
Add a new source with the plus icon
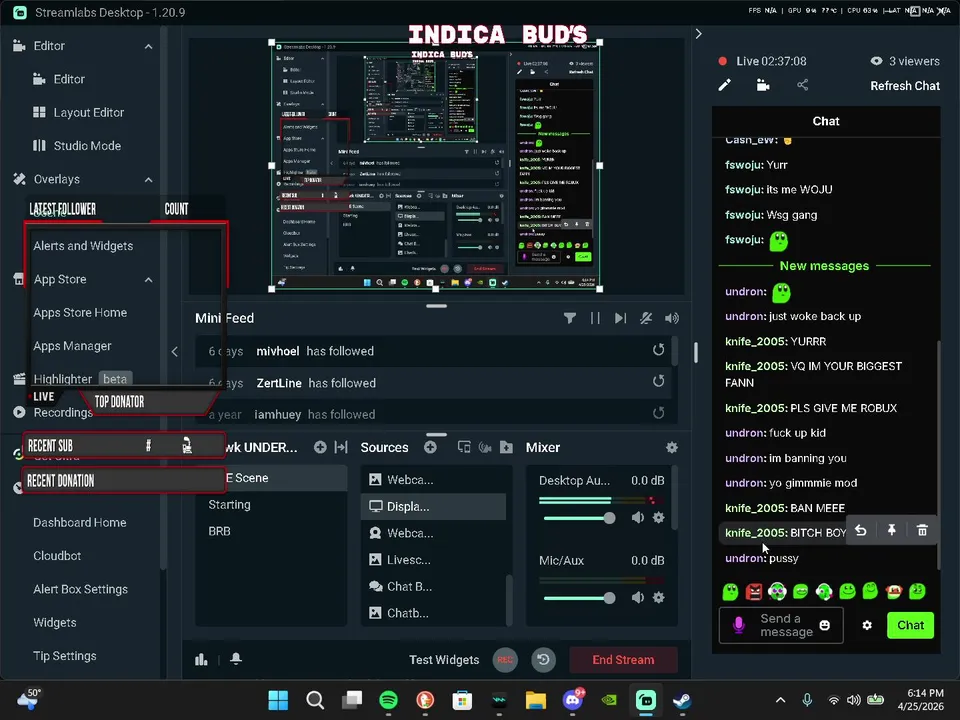pyautogui.click(x=430, y=448)
